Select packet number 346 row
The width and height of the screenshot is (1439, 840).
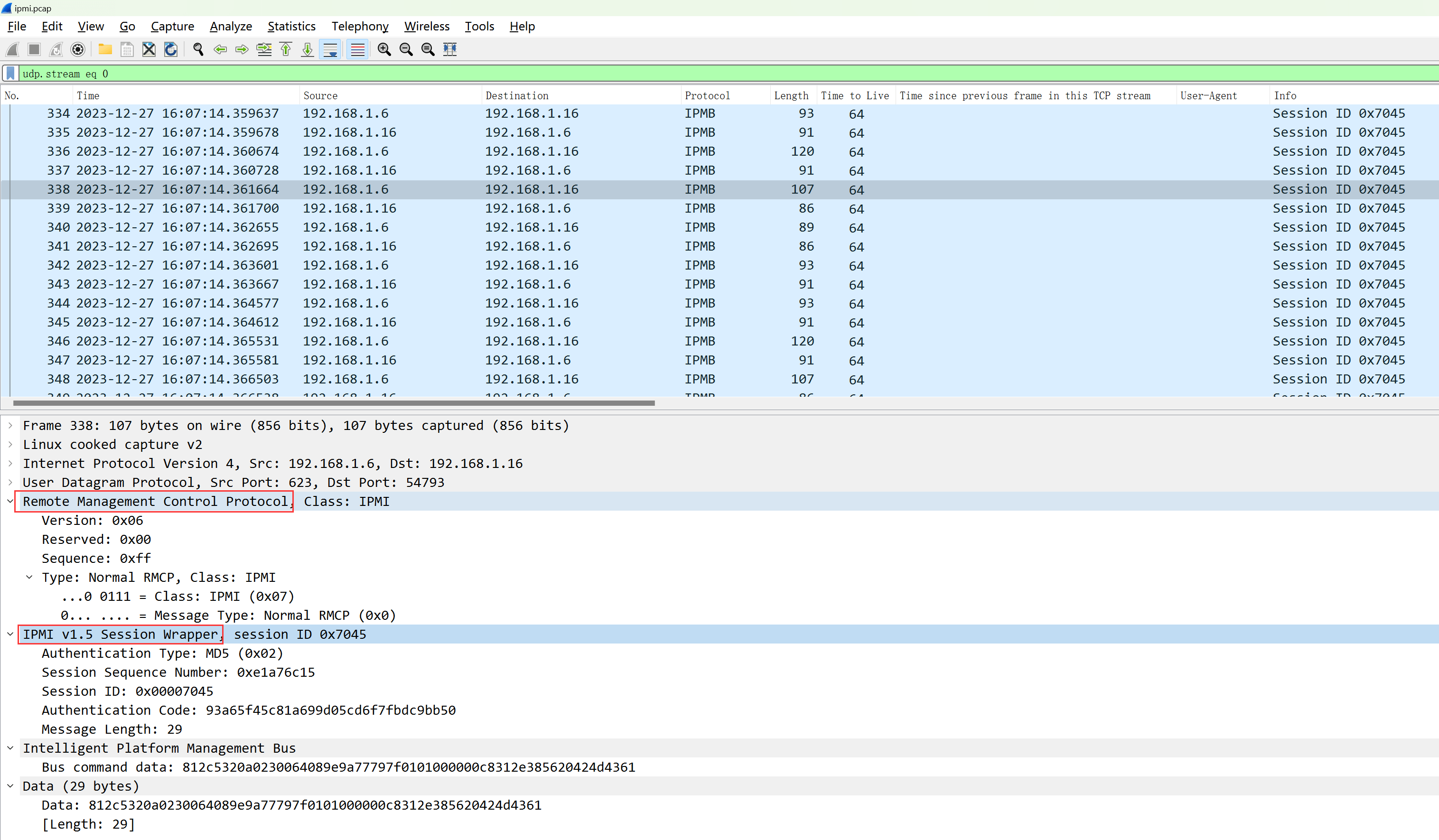[x=571, y=342]
